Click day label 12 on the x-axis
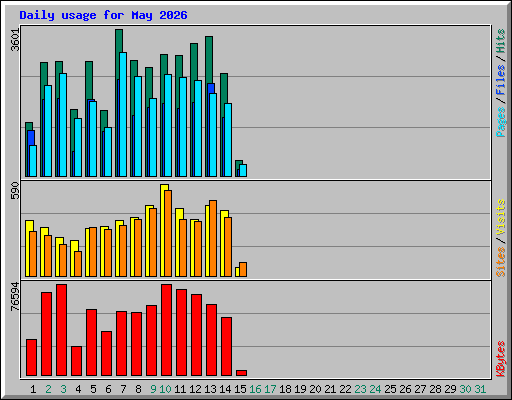Image resolution: width=512 pixels, height=400 pixels. (x=195, y=389)
